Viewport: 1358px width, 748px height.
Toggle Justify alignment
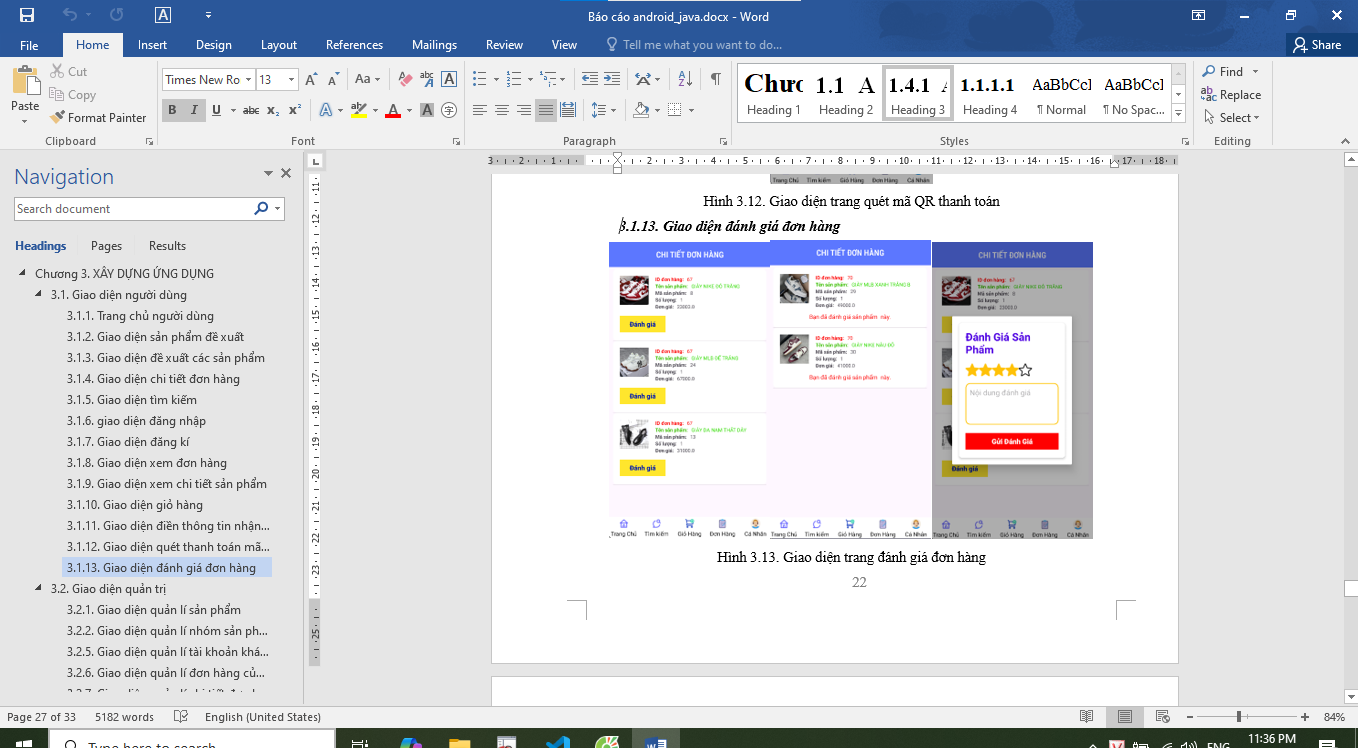point(546,110)
